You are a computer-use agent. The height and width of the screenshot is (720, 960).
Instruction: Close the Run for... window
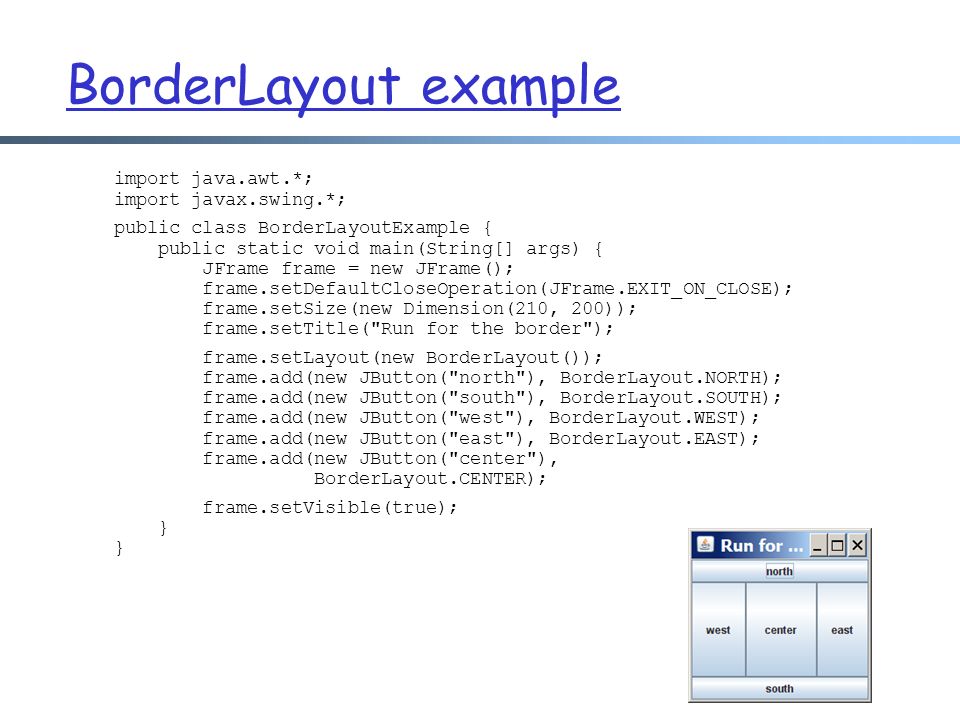[857, 545]
